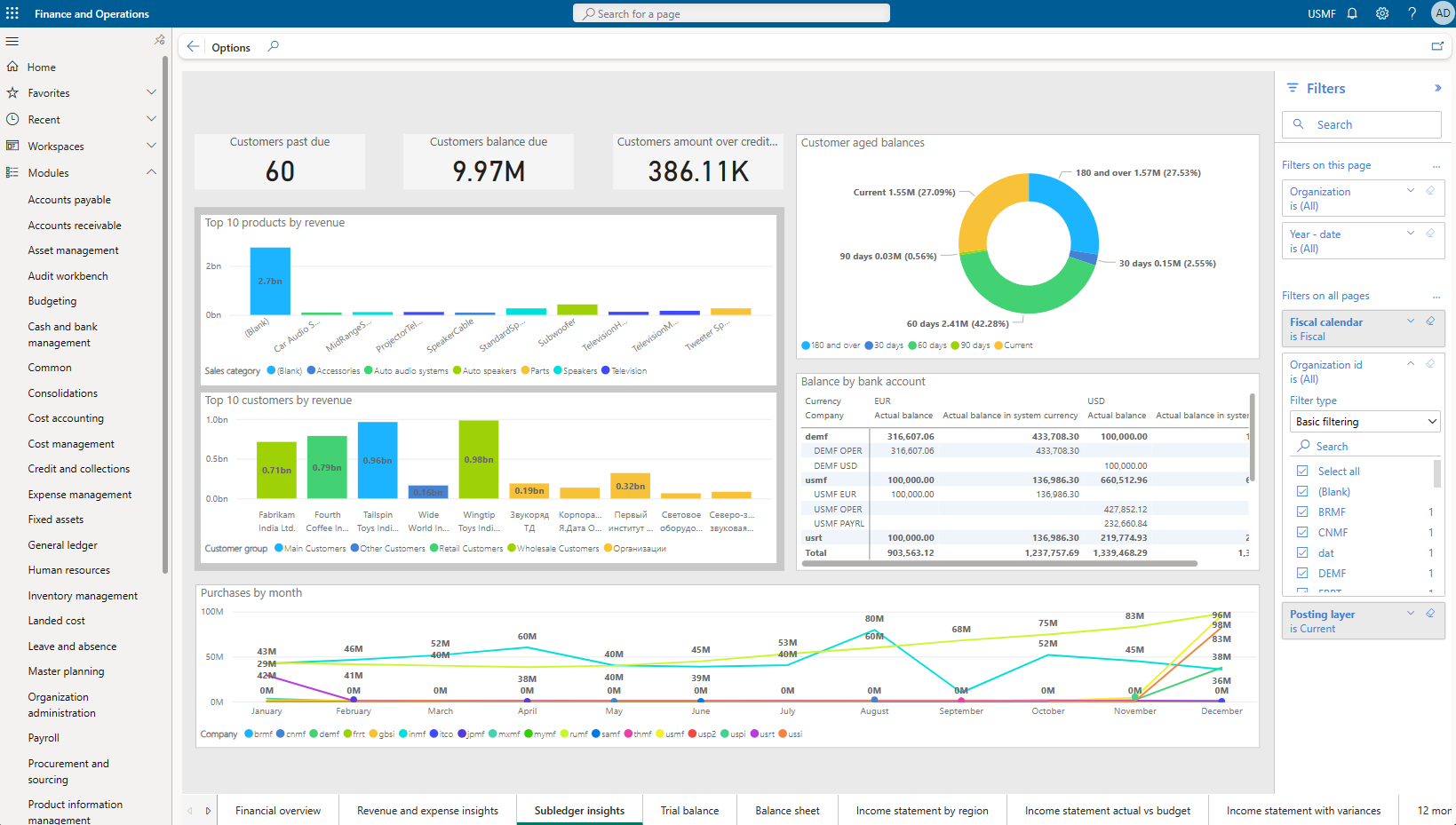Click the Home icon in the sidebar
1456x825 pixels.
pyautogui.click(x=12, y=67)
